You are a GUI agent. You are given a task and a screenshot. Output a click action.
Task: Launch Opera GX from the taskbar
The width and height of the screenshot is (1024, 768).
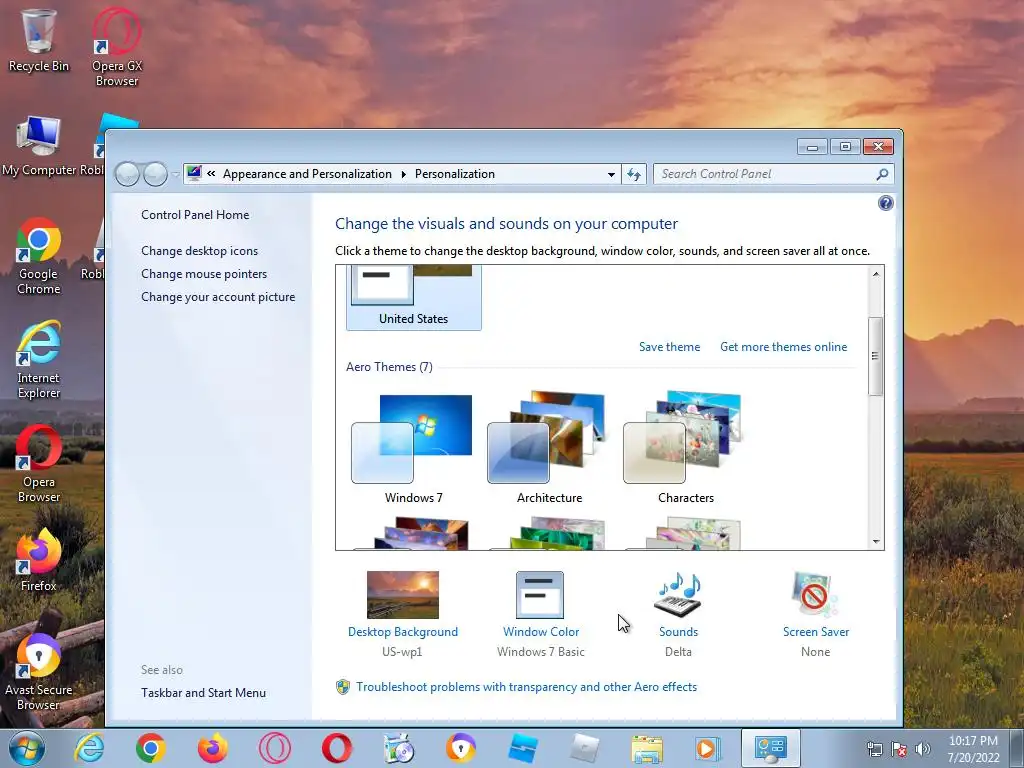[x=275, y=748]
